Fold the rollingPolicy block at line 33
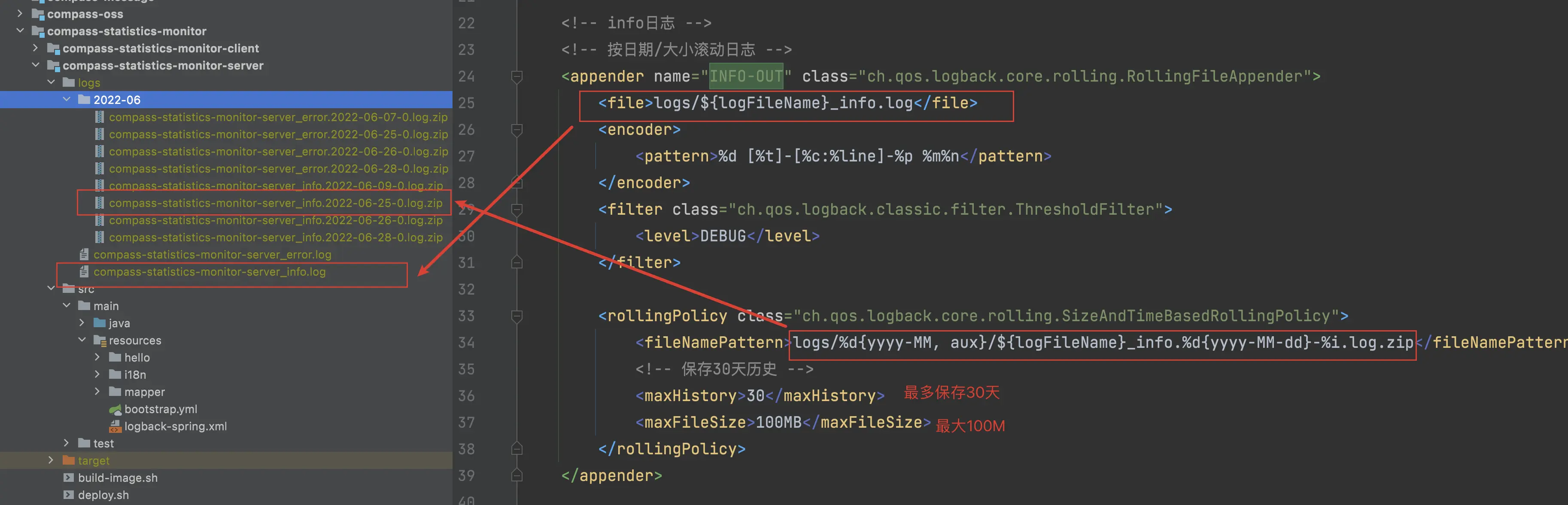 point(517,316)
